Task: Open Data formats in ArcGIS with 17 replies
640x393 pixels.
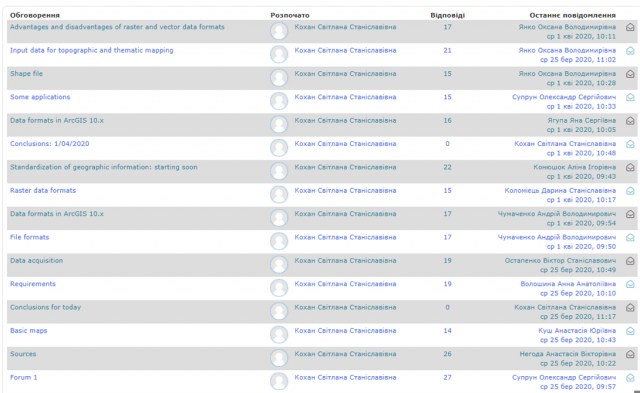Action: [57, 213]
